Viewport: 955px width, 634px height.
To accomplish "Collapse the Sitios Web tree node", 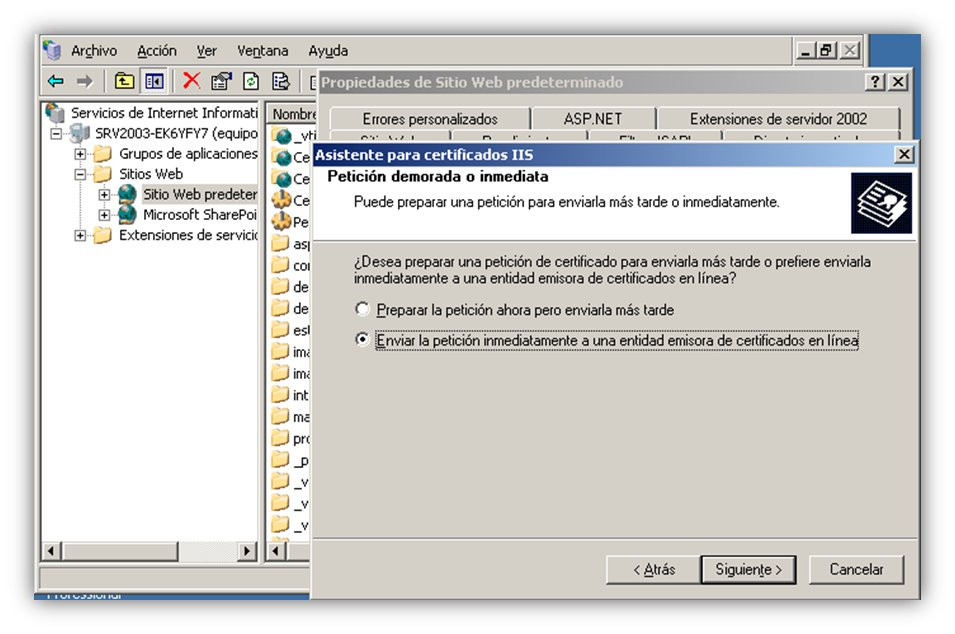I will click(80, 174).
